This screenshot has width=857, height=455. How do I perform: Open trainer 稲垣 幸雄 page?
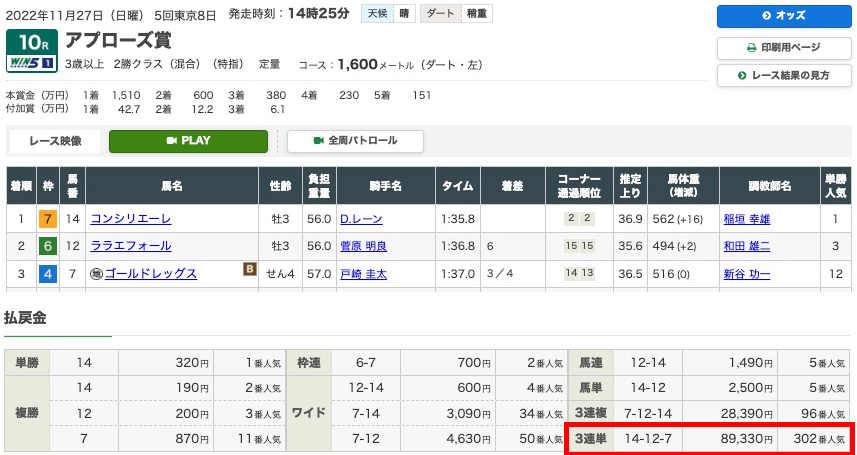[x=747, y=219]
